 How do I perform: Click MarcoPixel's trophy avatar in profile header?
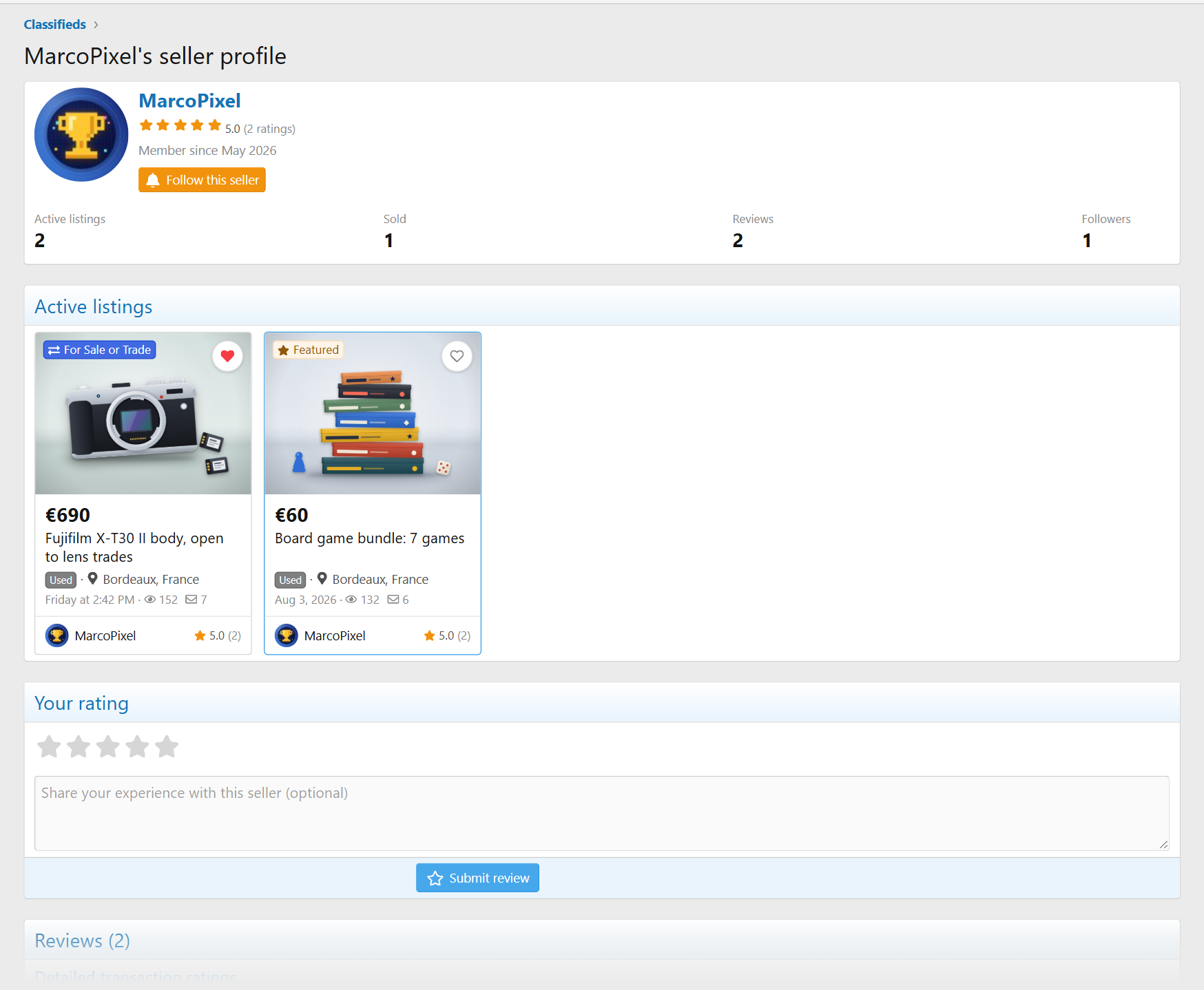click(x=81, y=134)
